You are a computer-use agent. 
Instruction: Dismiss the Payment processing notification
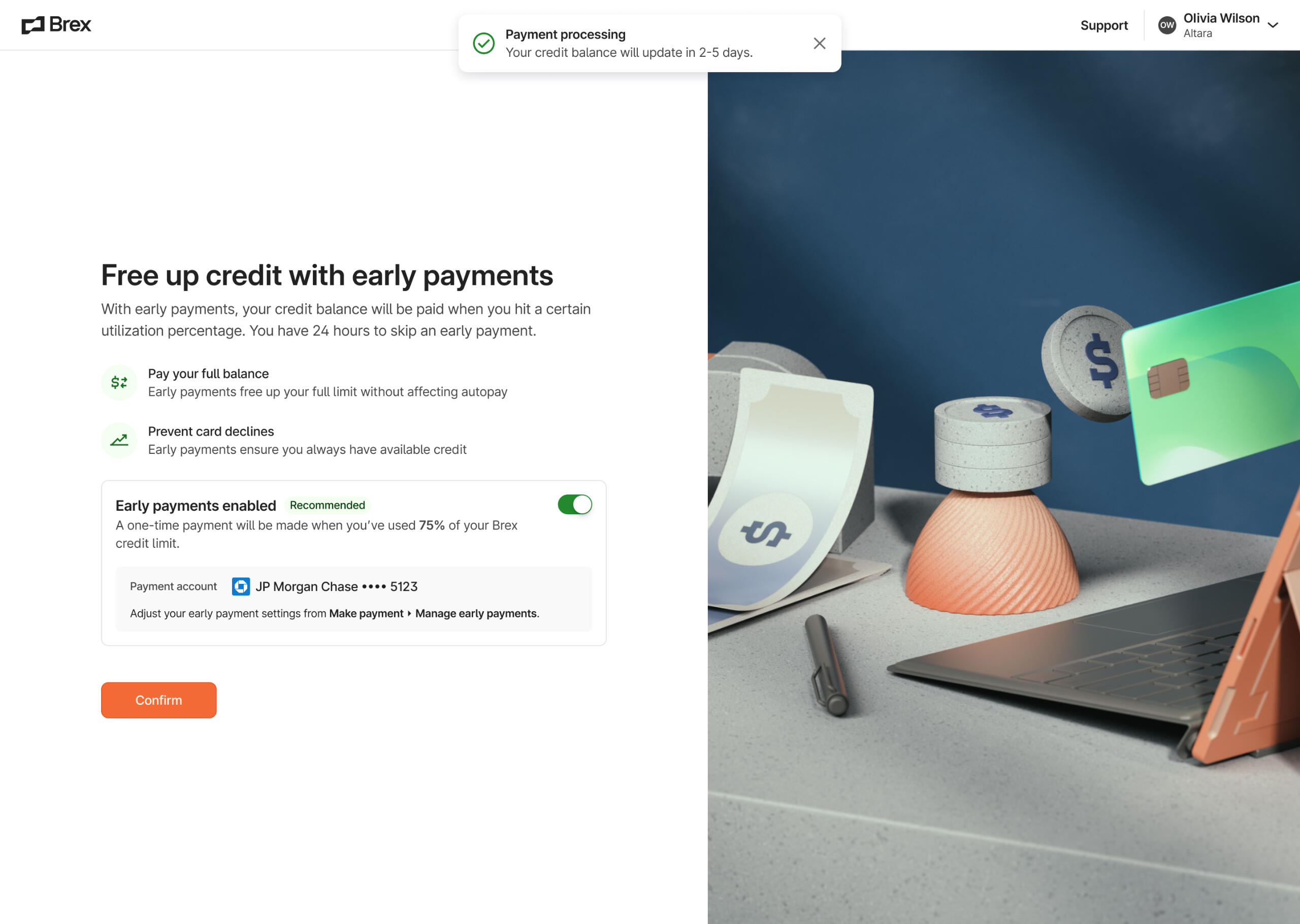pyautogui.click(x=819, y=43)
